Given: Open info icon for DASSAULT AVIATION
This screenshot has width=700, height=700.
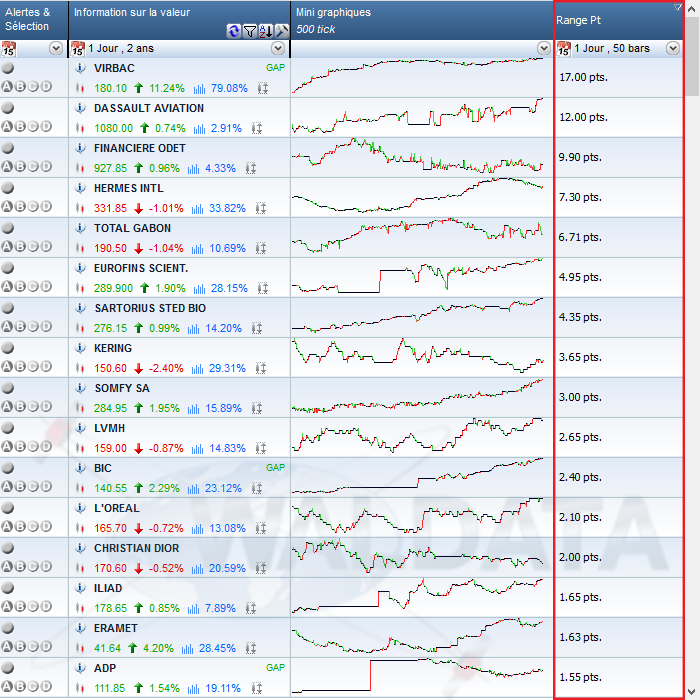Looking at the screenshot, I should 80,108.
